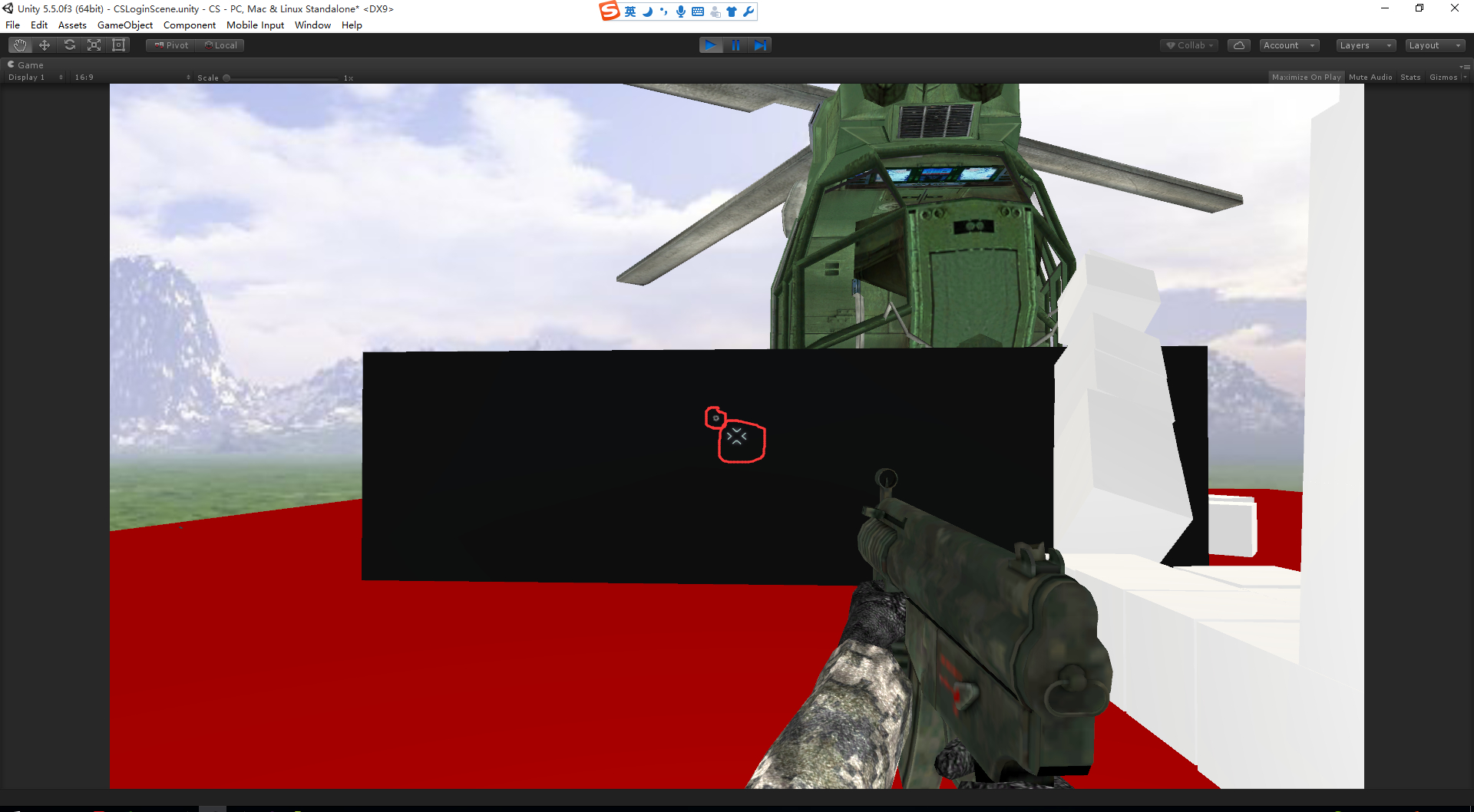Screen dimensions: 1474x812
Task: Click the Sogou microphone voice input icon
Action: click(x=681, y=12)
